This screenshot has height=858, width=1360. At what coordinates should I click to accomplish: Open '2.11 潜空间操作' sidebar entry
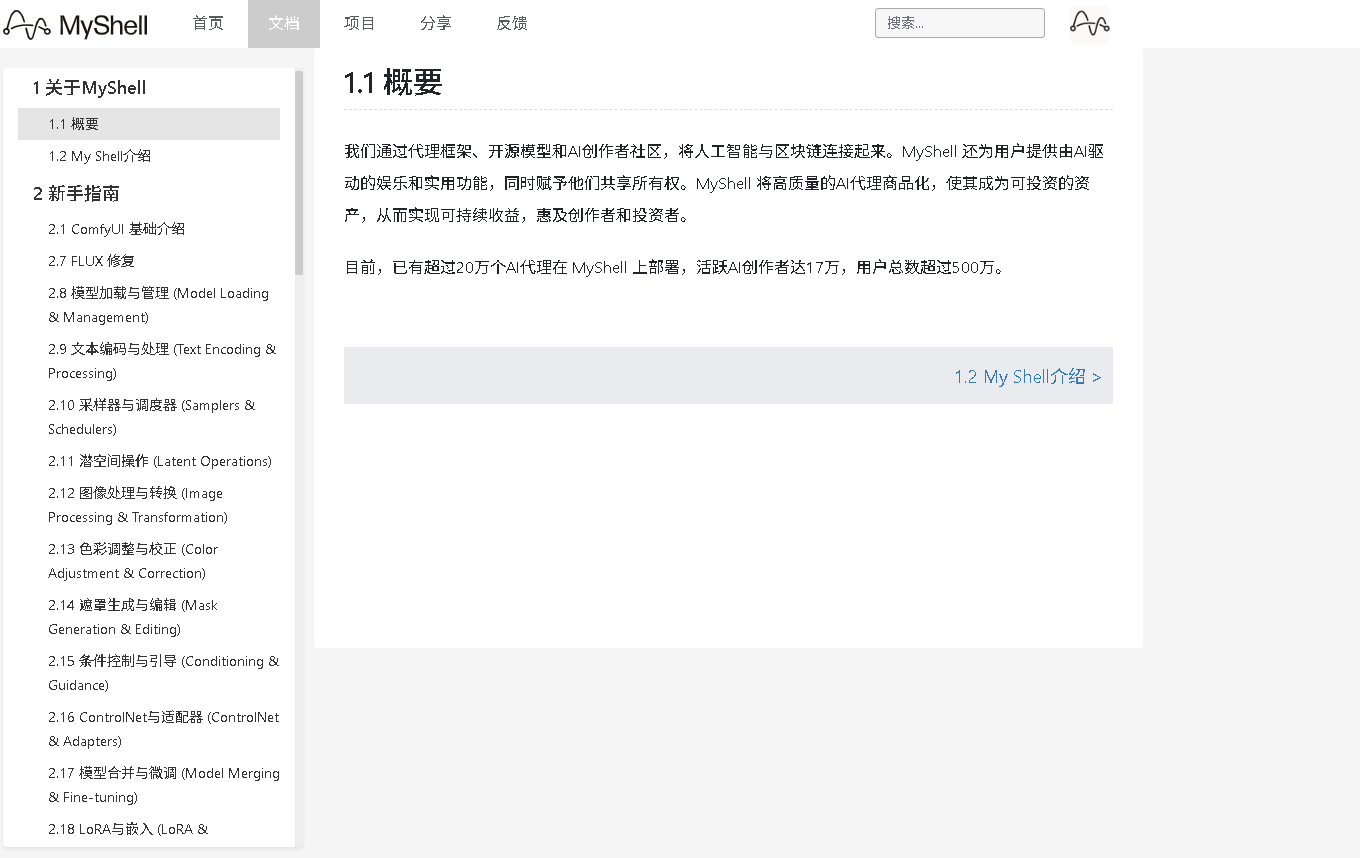tap(160, 461)
